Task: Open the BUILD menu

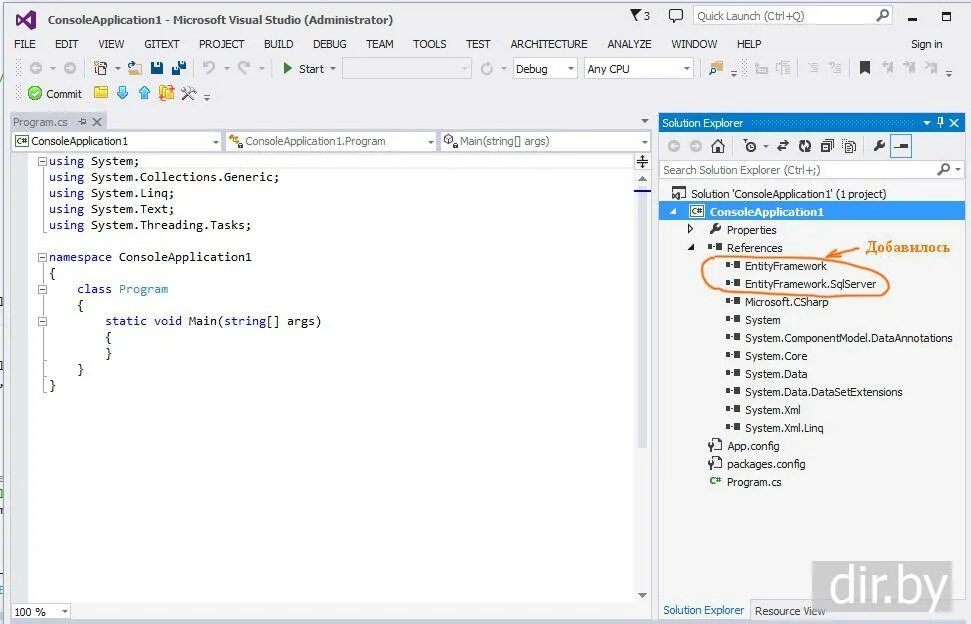Action: click(x=279, y=44)
